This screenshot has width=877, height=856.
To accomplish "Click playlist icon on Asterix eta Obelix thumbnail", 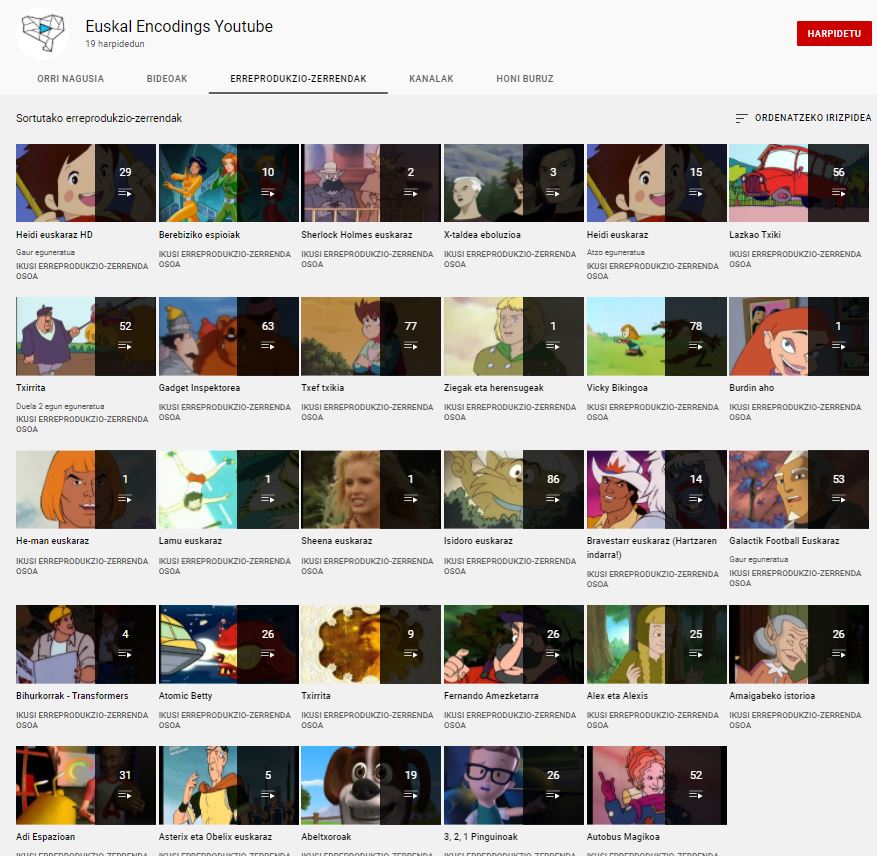I will 267,795.
